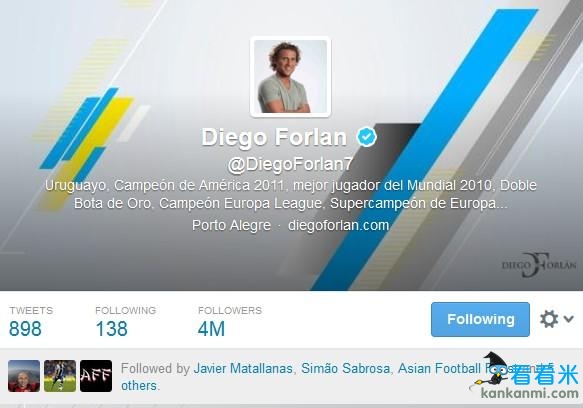Click the AFF logo avatar icon
The height and width of the screenshot is (408, 583).
[x=96, y=376]
